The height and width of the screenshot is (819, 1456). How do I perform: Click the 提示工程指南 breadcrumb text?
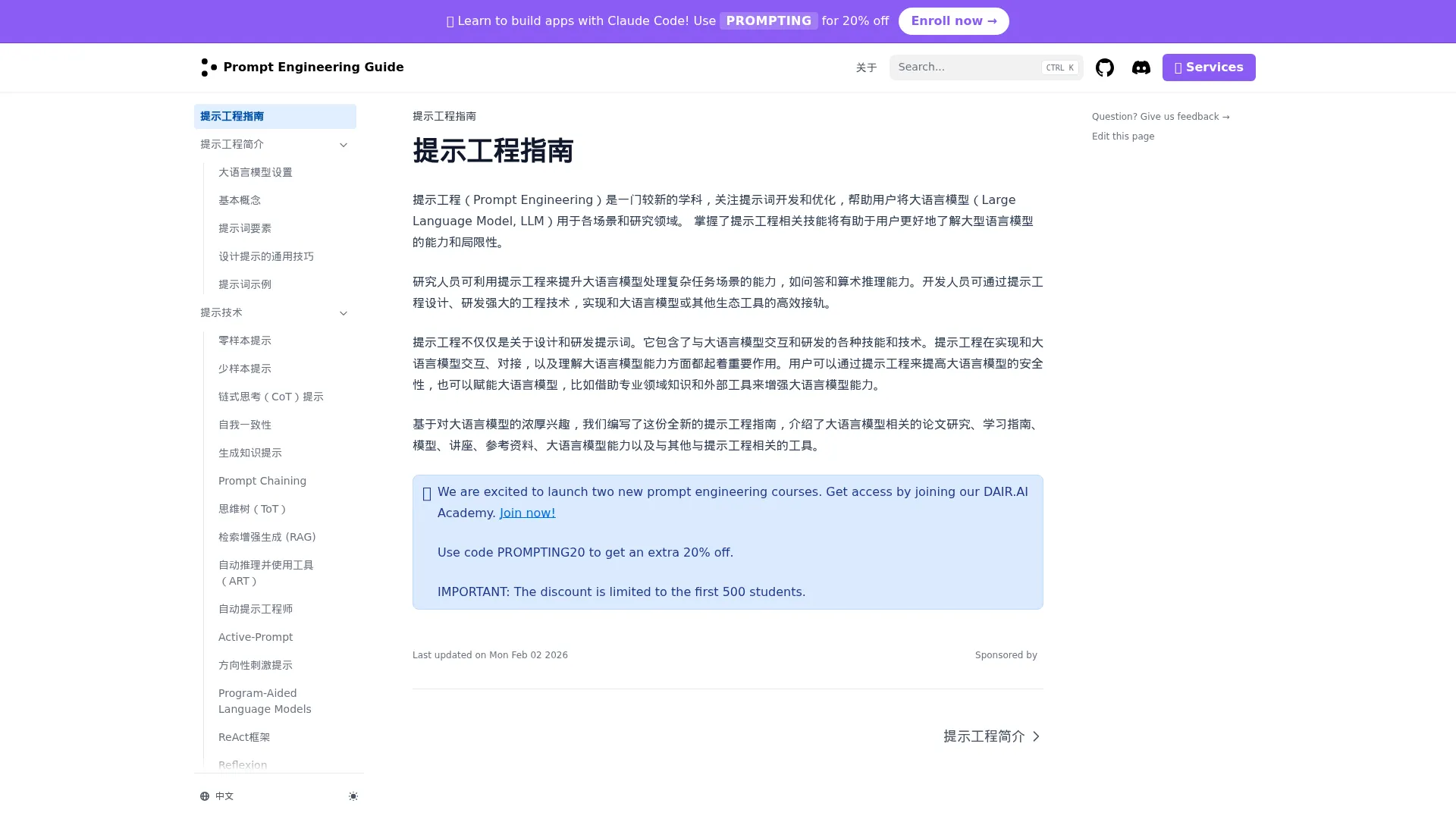pos(444,116)
